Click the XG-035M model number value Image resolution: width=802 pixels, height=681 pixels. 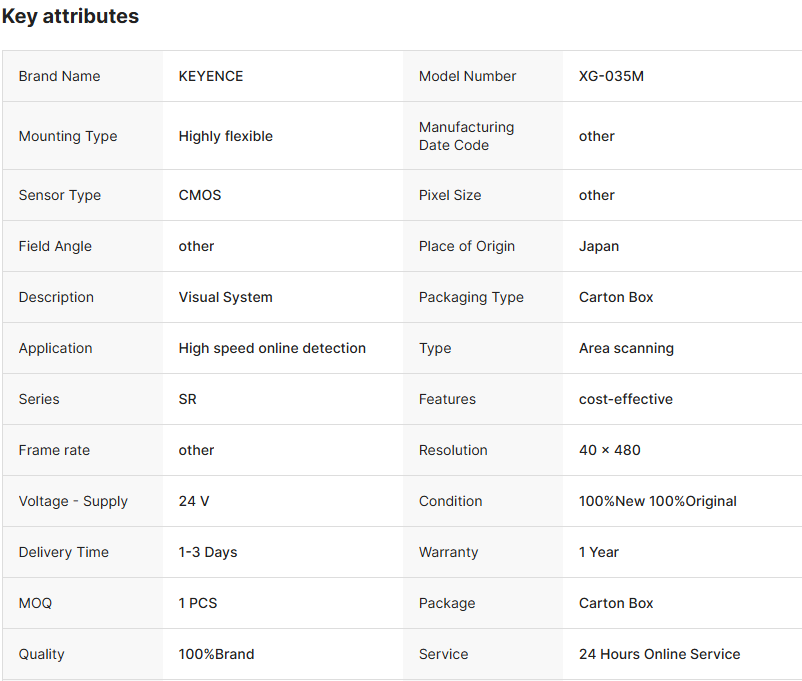tap(611, 76)
